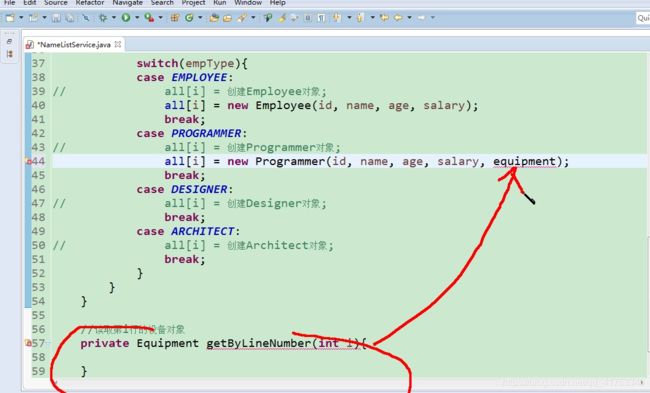650x393 pixels.
Task: Toggle Block Selection mode icon
Action: (308, 18)
